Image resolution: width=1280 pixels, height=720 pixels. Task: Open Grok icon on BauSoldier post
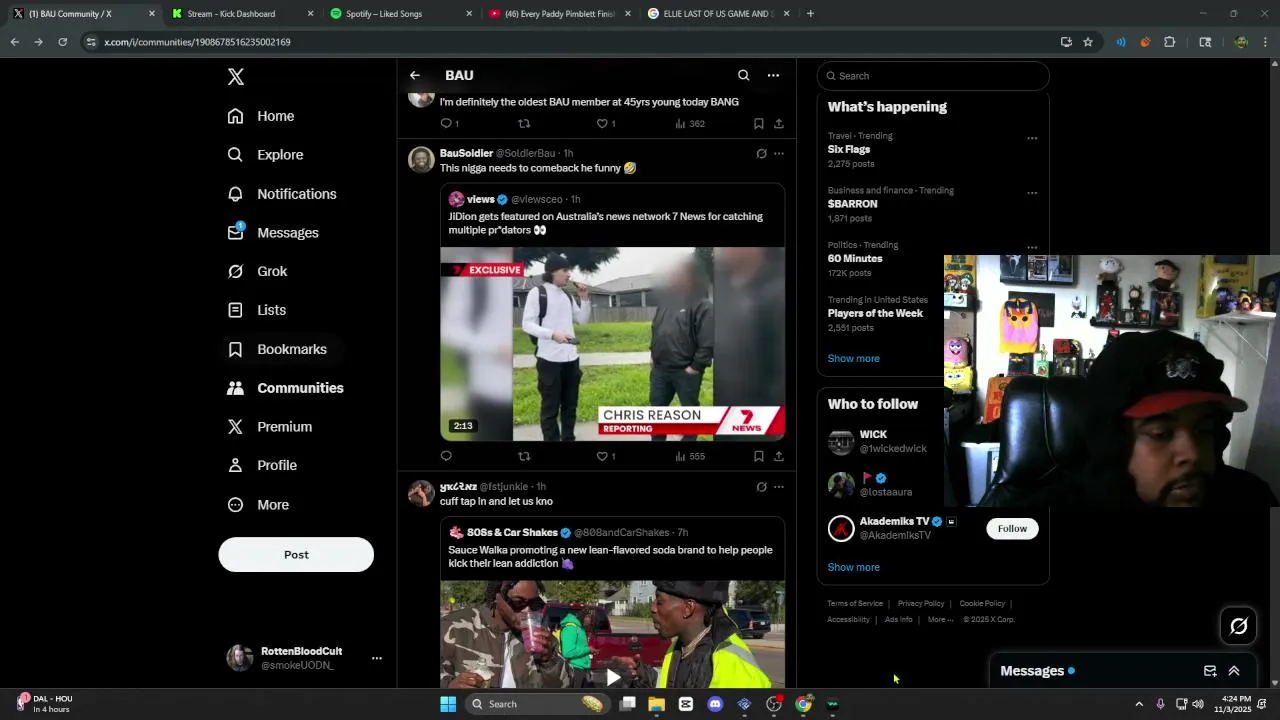pyautogui.click(x=761, y=153)
